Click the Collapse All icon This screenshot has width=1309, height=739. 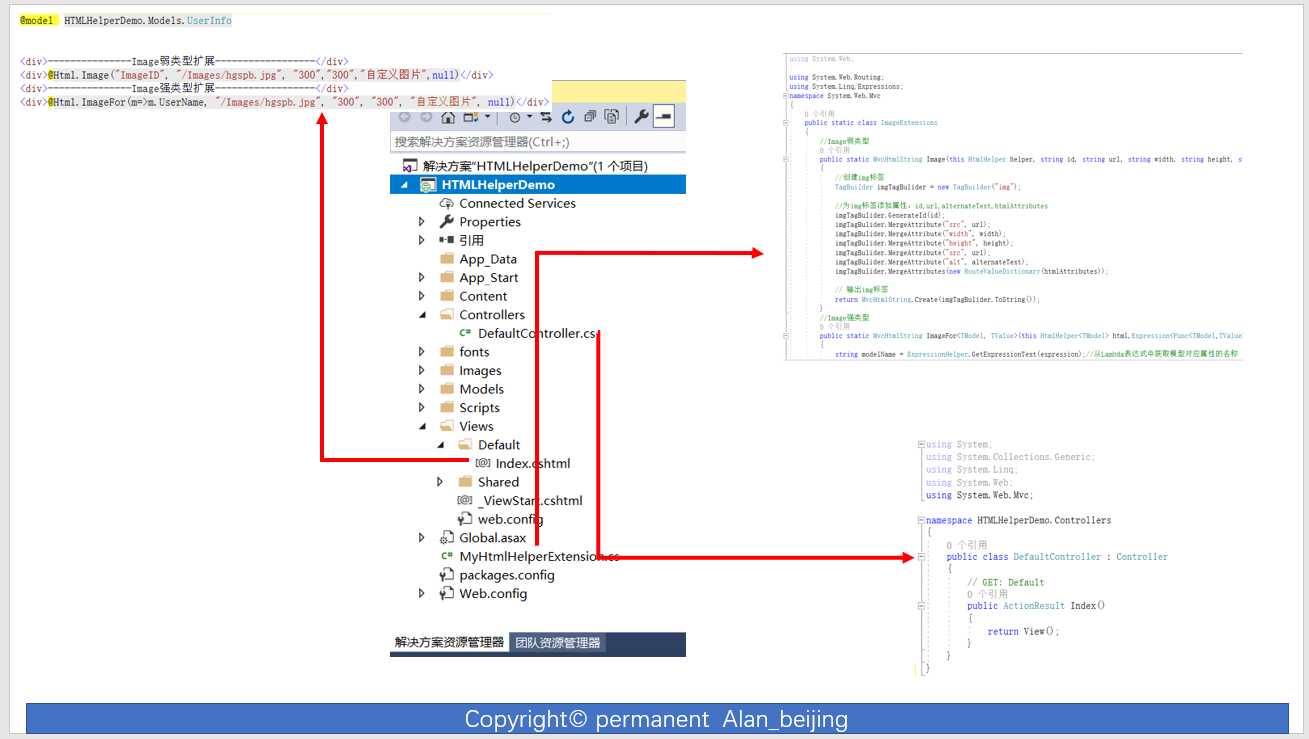coord(590,117)
